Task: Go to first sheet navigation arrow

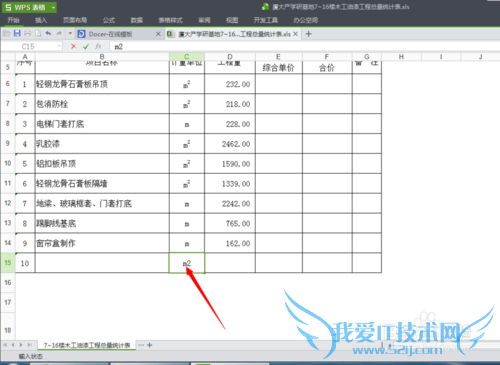Action: coord(5,345)
